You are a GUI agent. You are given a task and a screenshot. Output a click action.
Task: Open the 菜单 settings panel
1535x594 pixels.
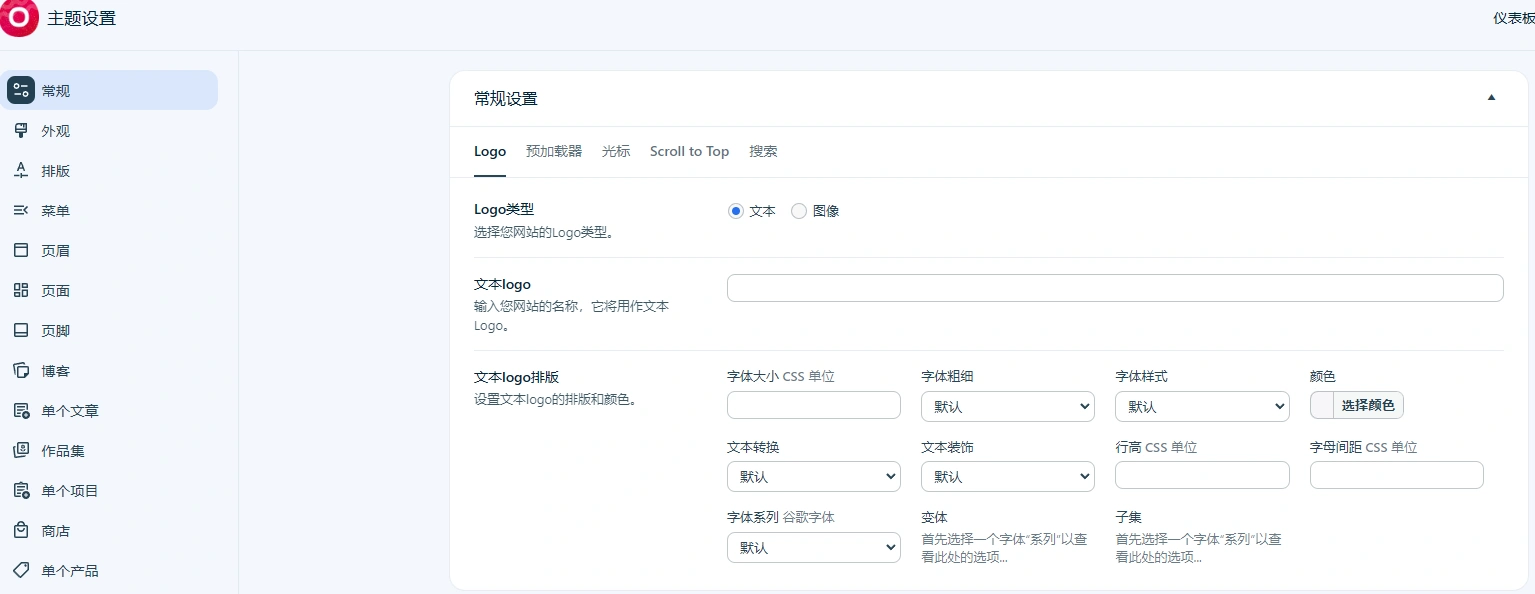(55, 211)
